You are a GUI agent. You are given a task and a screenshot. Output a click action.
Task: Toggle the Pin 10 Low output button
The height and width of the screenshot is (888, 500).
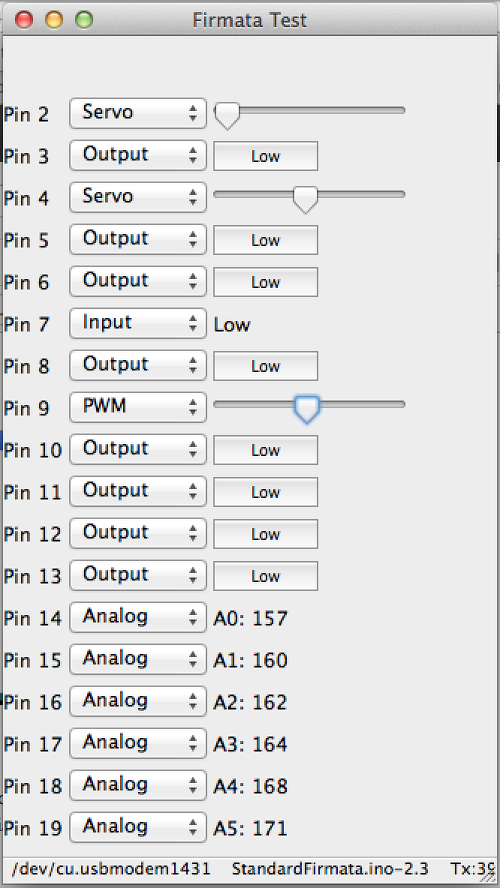(x=266, y=450)
